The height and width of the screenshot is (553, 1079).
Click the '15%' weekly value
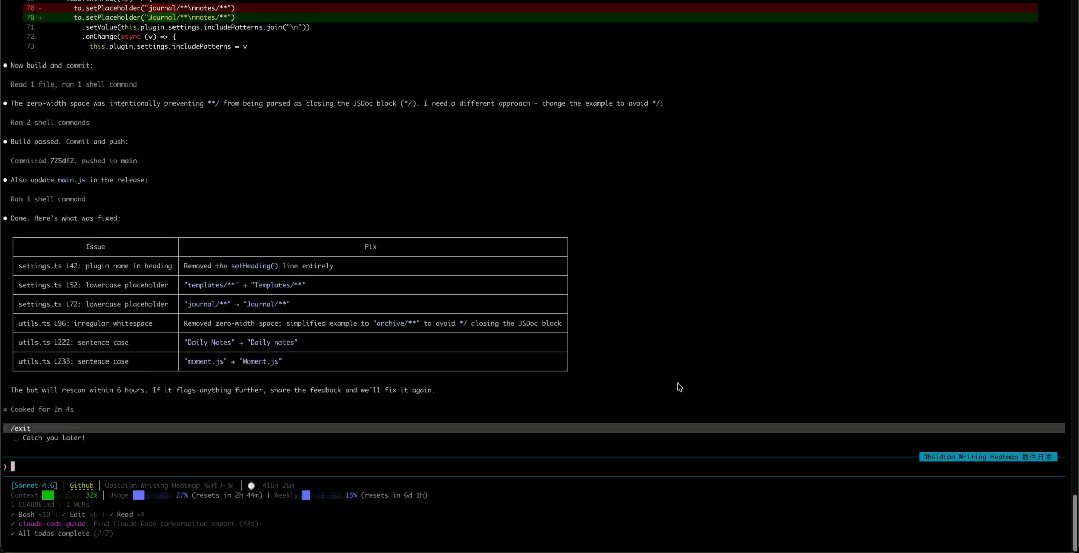click(x=351, y=495)
